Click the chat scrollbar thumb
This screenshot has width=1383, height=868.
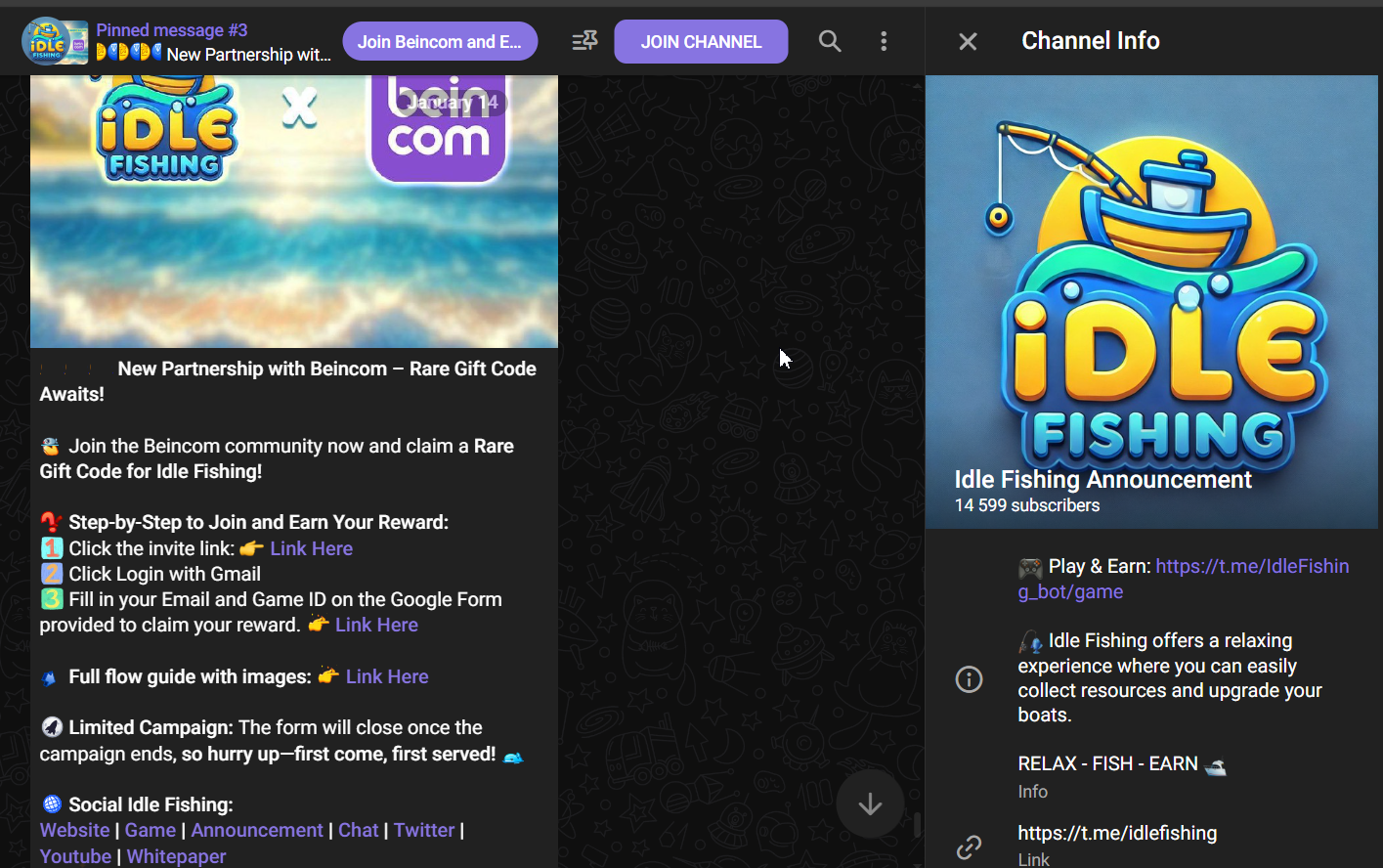tap(917, 826)
